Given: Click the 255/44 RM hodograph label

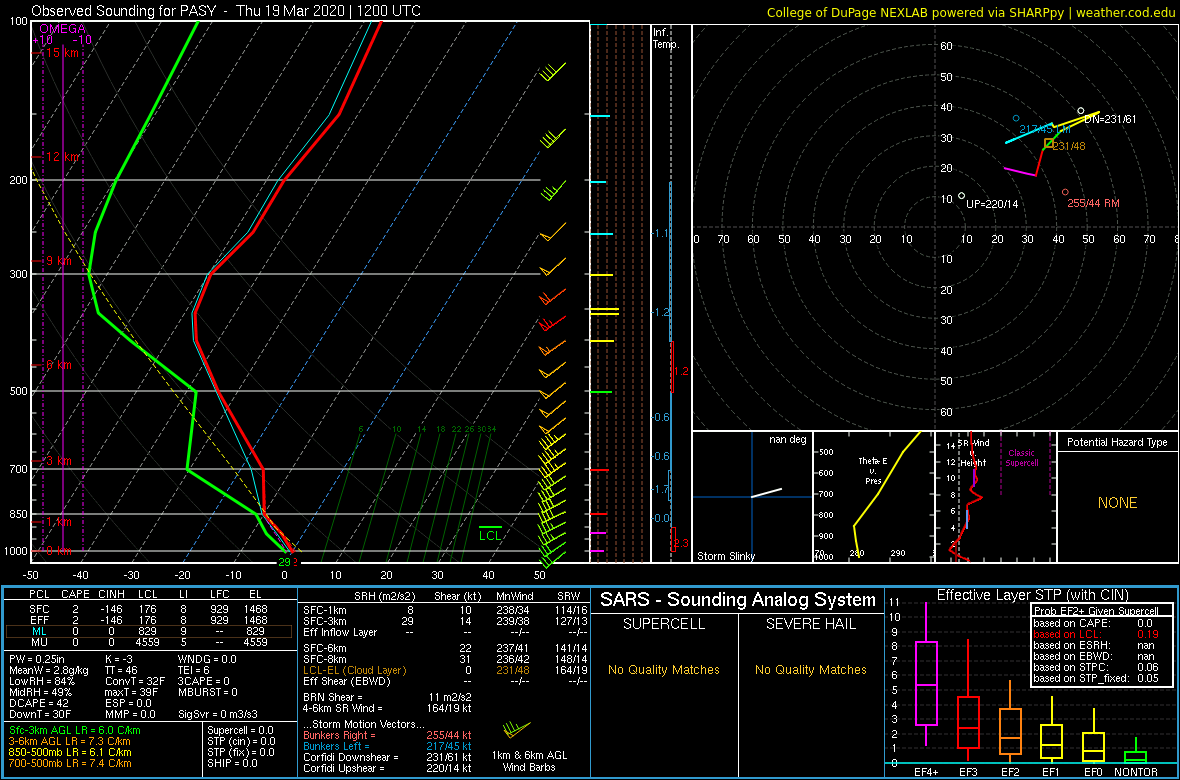Looking at the screenshot, I should (1093, 203).
